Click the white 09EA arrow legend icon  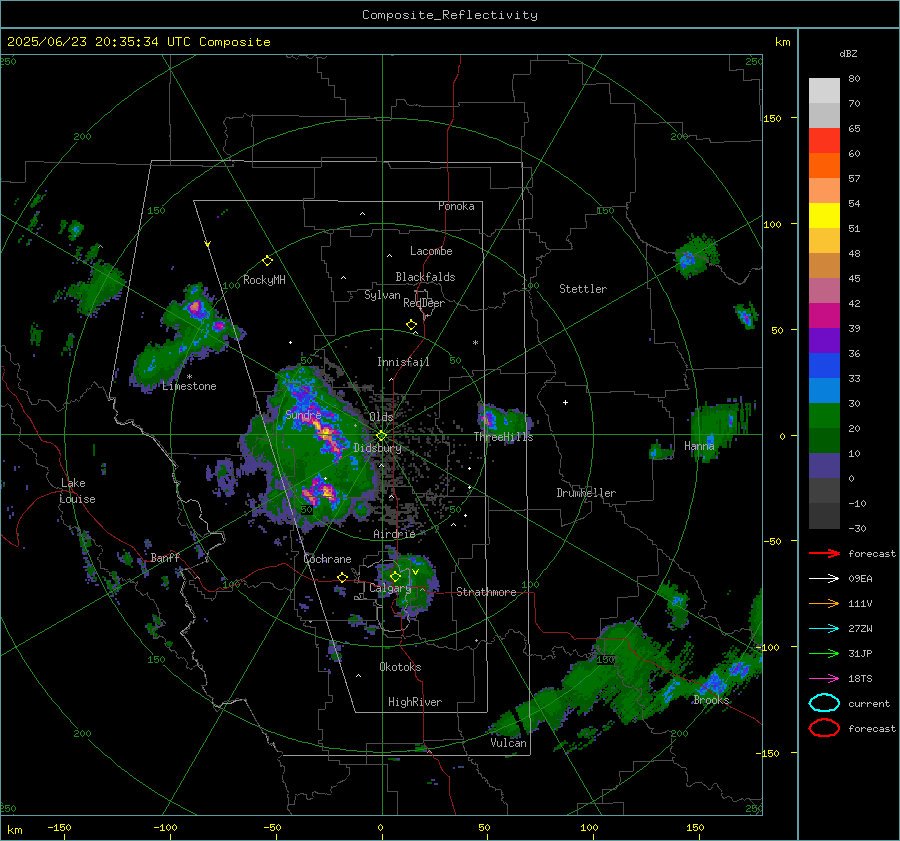(824, 579)
